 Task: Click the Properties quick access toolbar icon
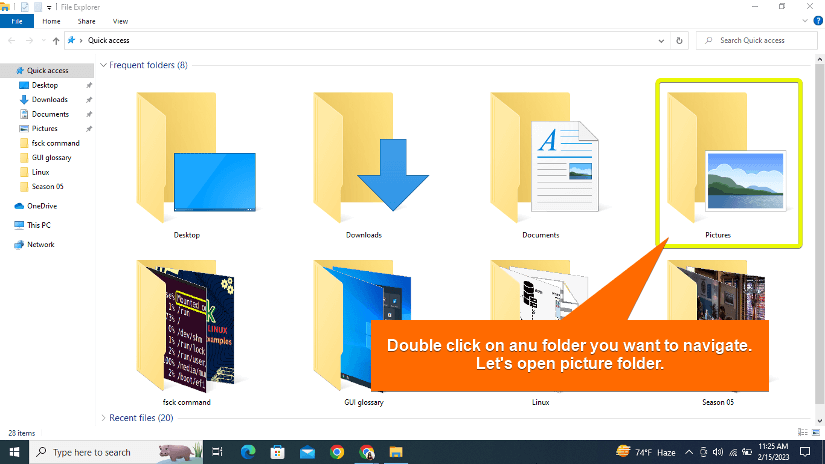(24, 7)
